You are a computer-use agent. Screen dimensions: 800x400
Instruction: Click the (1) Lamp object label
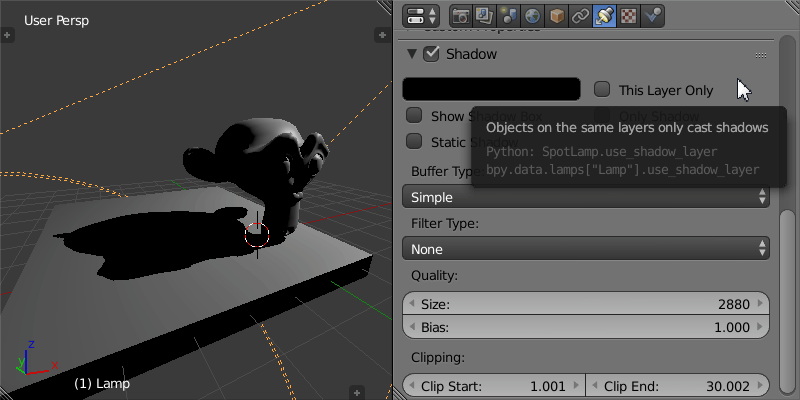pyautogui.click(x=102, y=384)
